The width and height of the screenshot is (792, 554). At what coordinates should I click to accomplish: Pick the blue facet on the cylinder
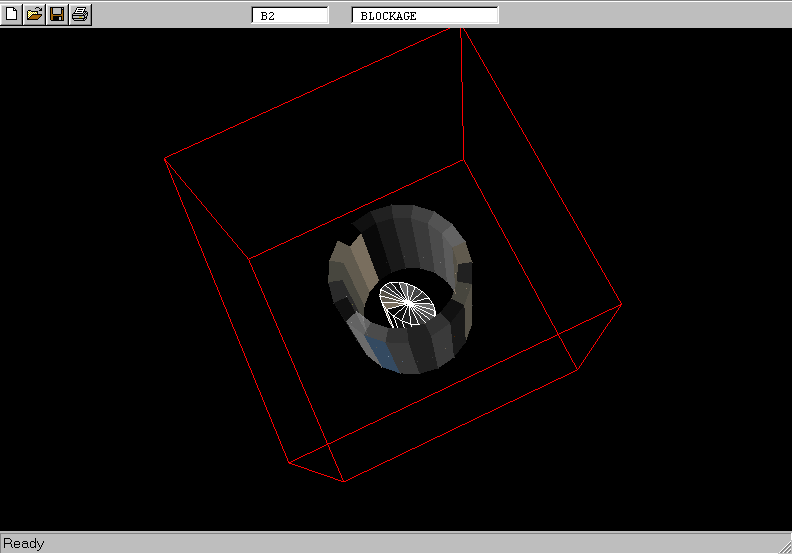[381, 352]
